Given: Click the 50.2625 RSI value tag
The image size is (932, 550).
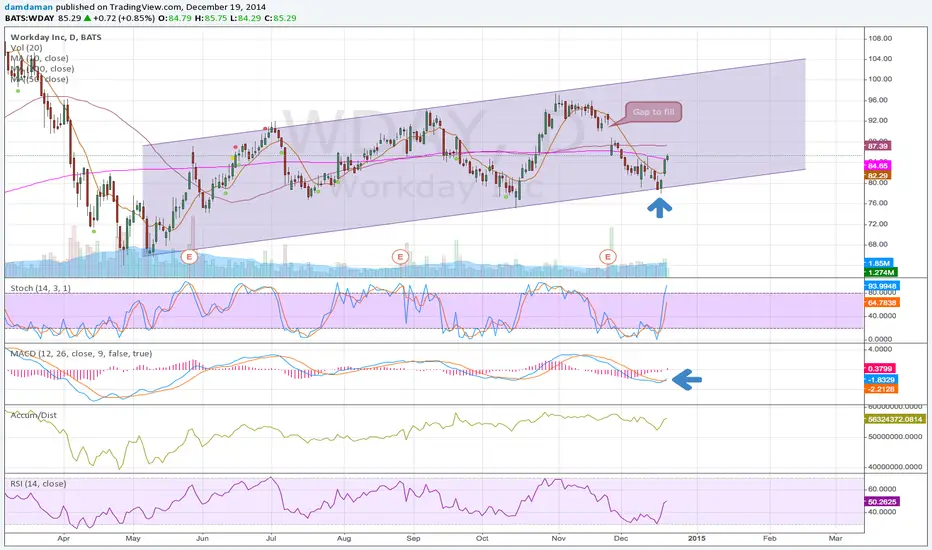Looking at the screenshot, I should click(882, 502).
